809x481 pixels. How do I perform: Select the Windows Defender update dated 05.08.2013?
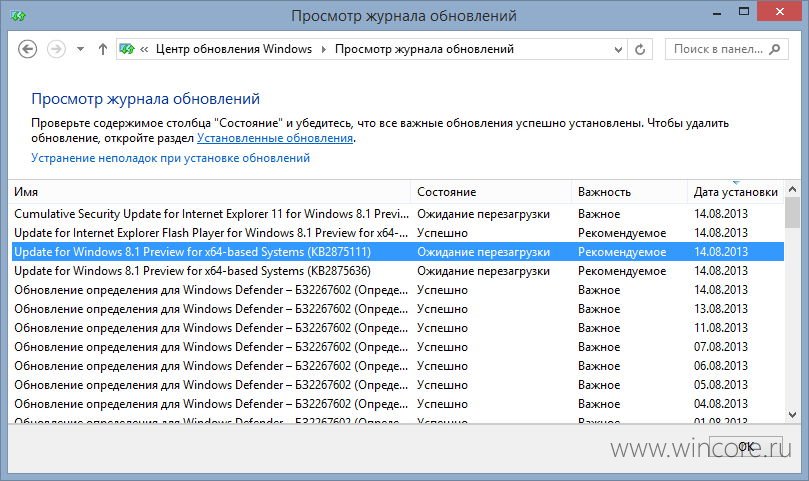pyautogui.click(x=397, y=385)
